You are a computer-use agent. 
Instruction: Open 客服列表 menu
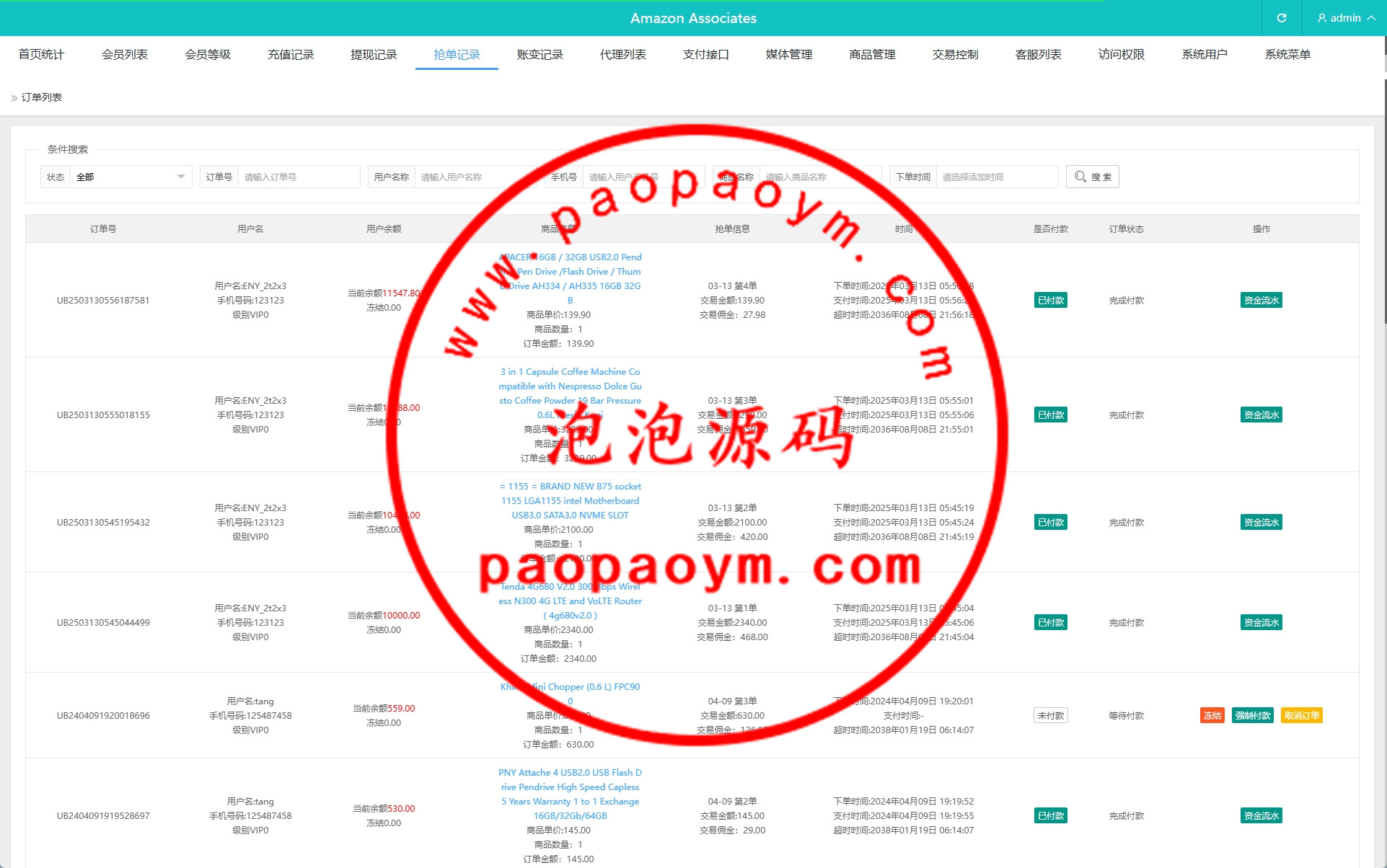1039,55
